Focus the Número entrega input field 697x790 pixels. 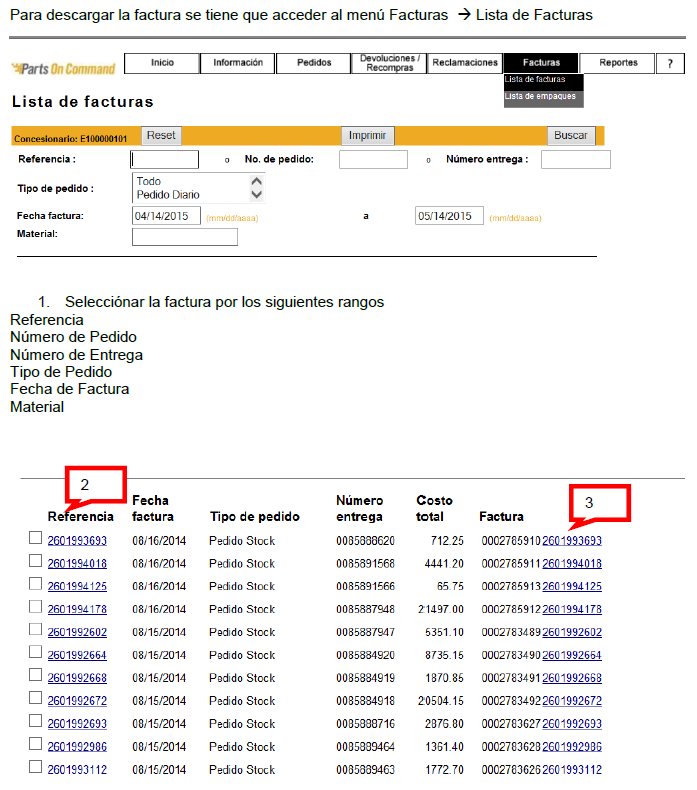pos(575,160)
